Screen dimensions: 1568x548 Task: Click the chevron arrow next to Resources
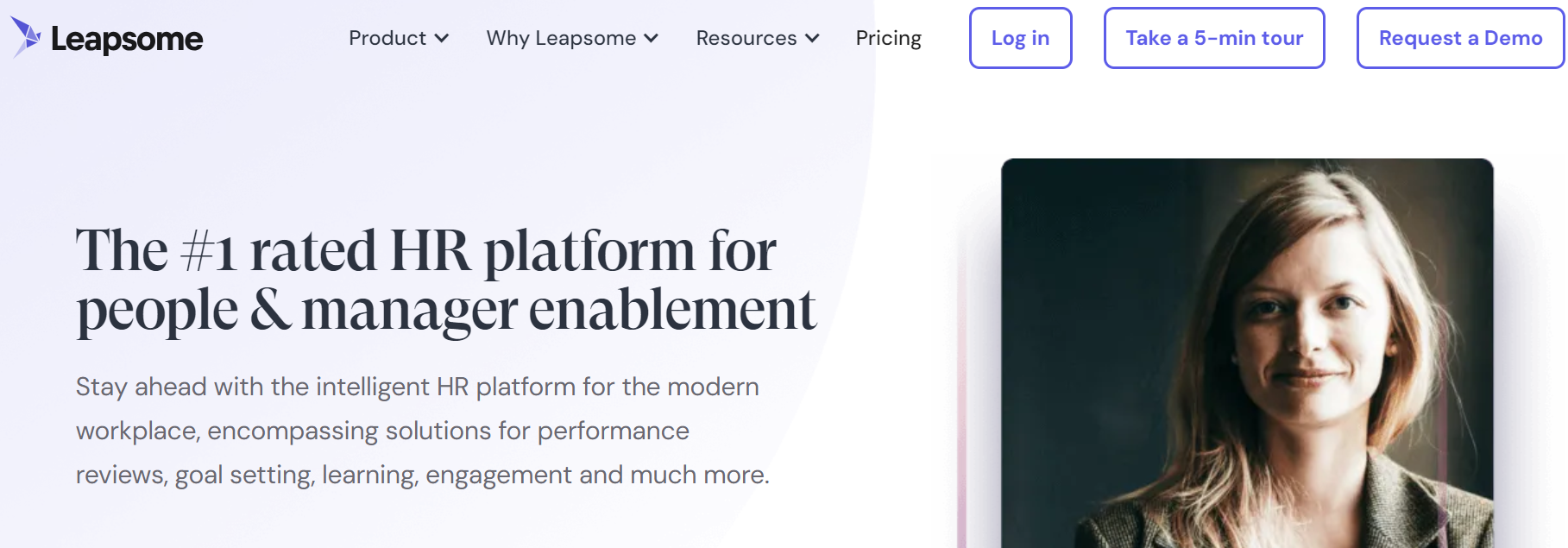tap(811, 39)
